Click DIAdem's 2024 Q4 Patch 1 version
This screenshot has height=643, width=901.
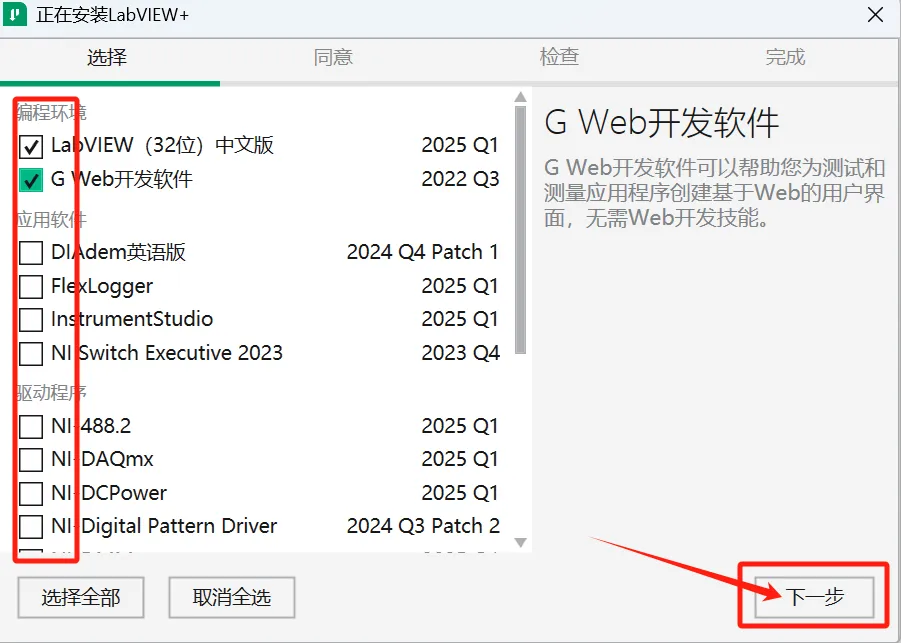[422, 252]
